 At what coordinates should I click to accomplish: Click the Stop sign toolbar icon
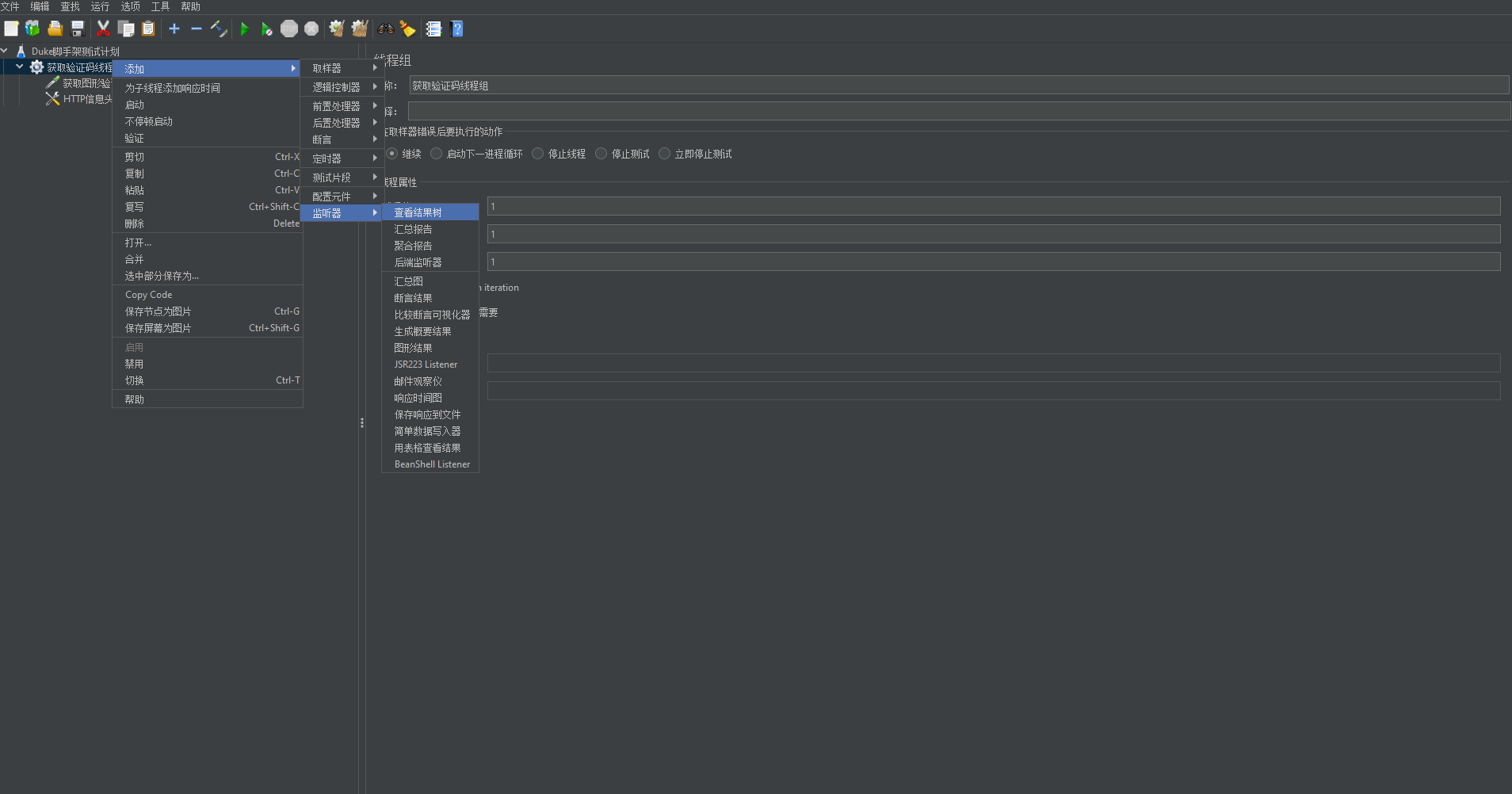(x=289, y=29)
